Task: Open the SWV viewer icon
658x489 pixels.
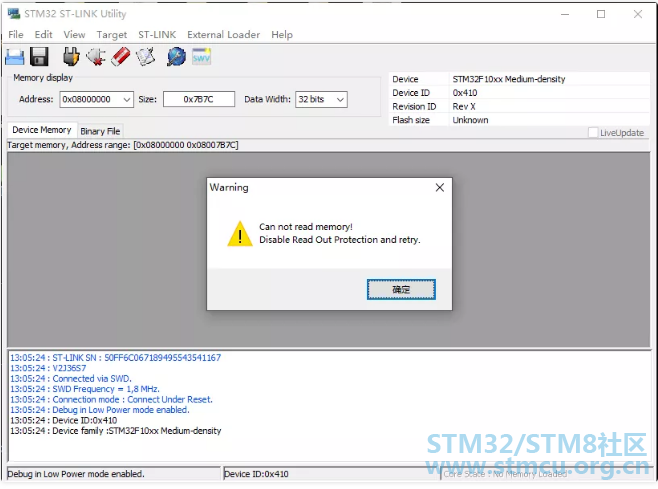Action: tap(201, 57)
